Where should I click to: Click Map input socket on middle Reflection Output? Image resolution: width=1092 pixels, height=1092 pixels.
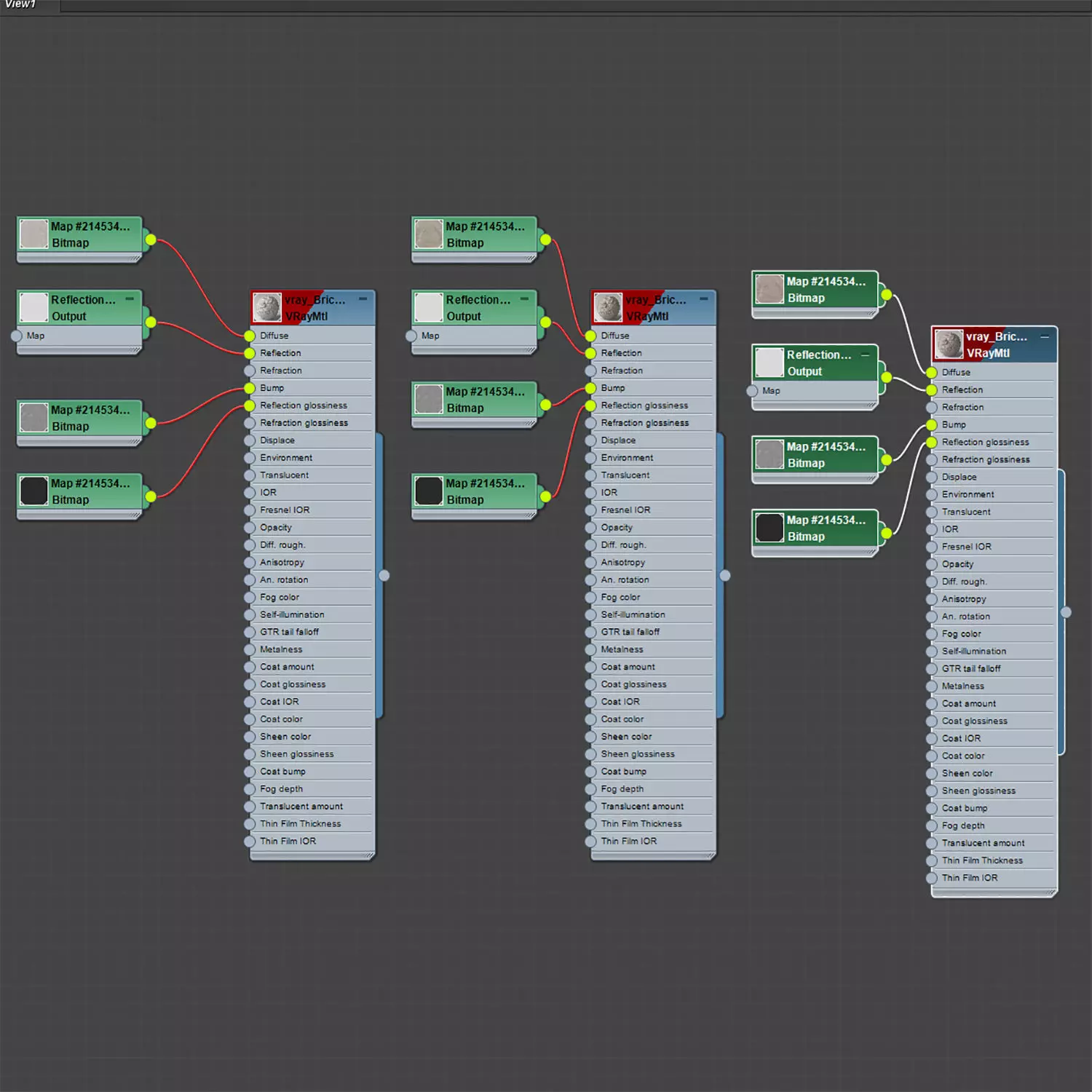point(411,336)
